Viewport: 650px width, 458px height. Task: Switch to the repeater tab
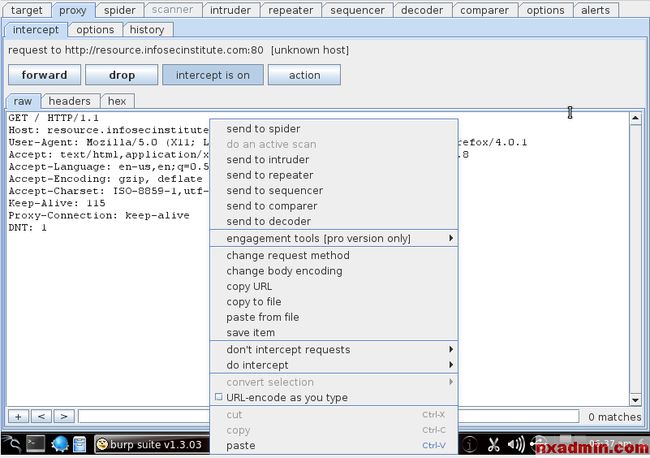pyautogui.click(x=290, y=10)
